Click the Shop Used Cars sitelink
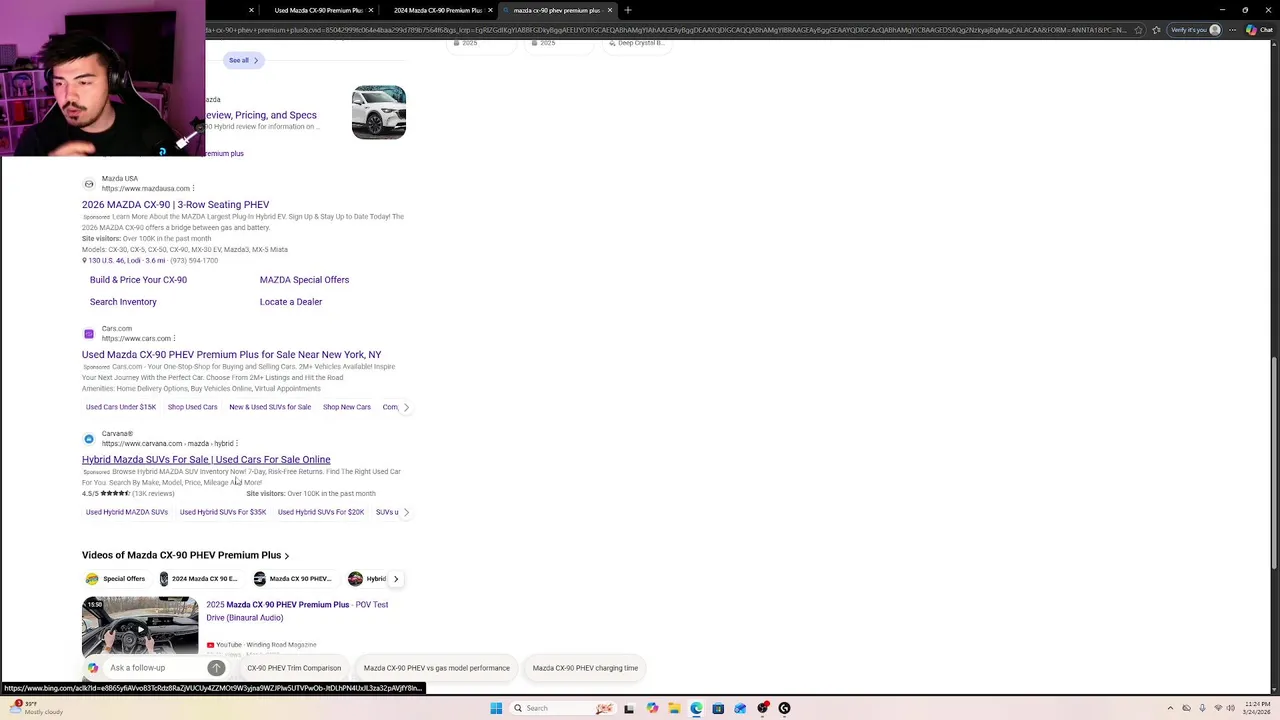 pyautogui.click(x=192, y=407)
